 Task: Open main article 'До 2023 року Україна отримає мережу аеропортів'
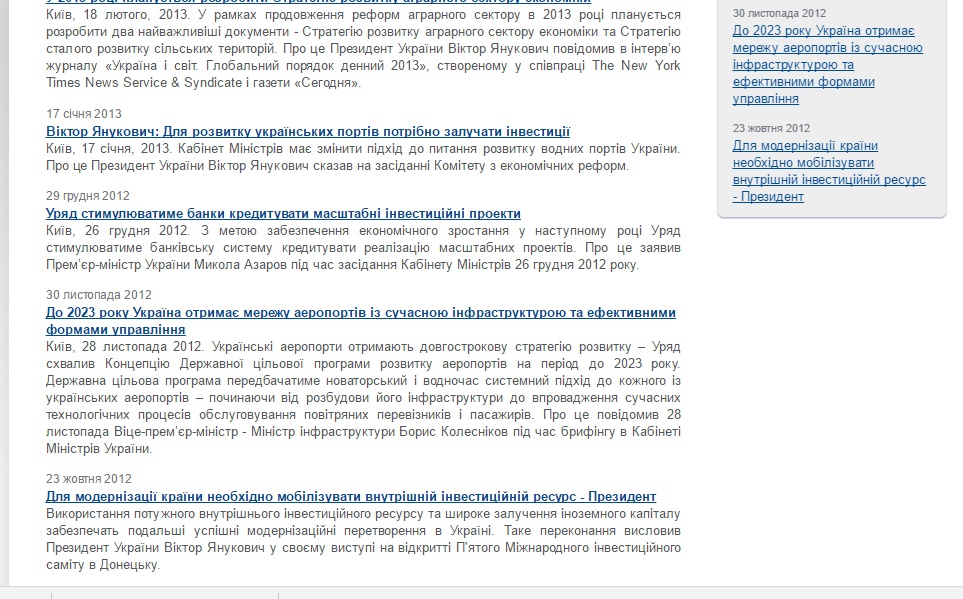pyautogui.click(x=361, y=313)
